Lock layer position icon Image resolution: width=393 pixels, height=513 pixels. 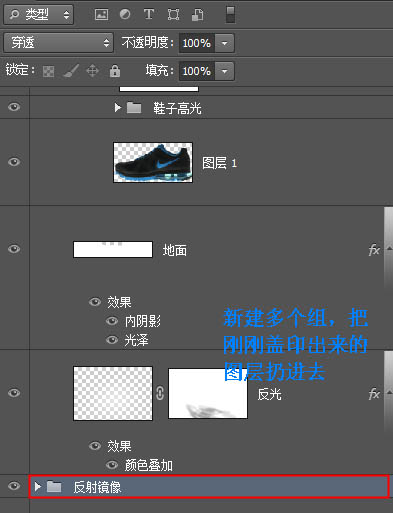pyautogui.click(x=92, y=71)
